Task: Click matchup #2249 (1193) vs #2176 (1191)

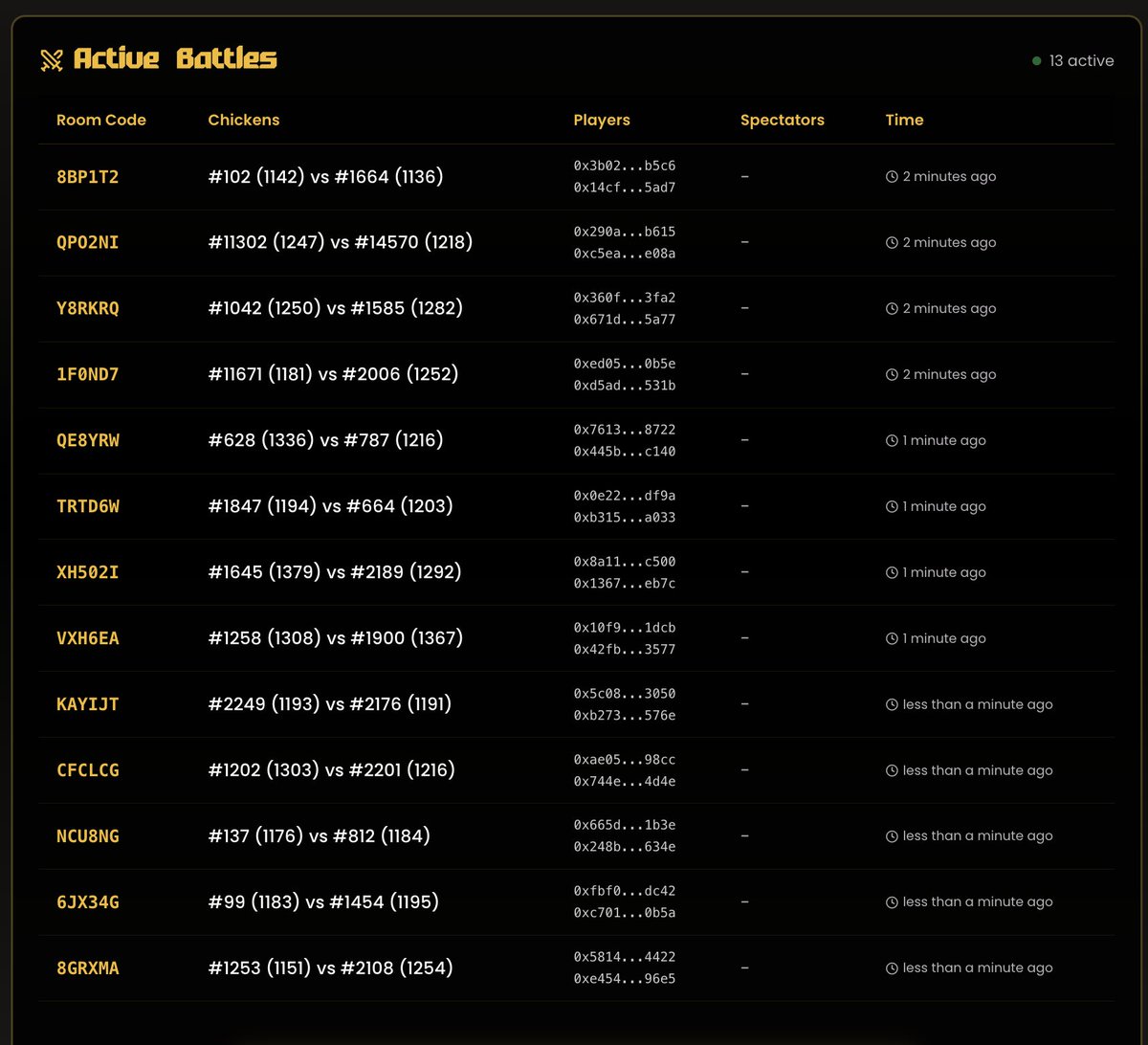Action: point(329,705)
